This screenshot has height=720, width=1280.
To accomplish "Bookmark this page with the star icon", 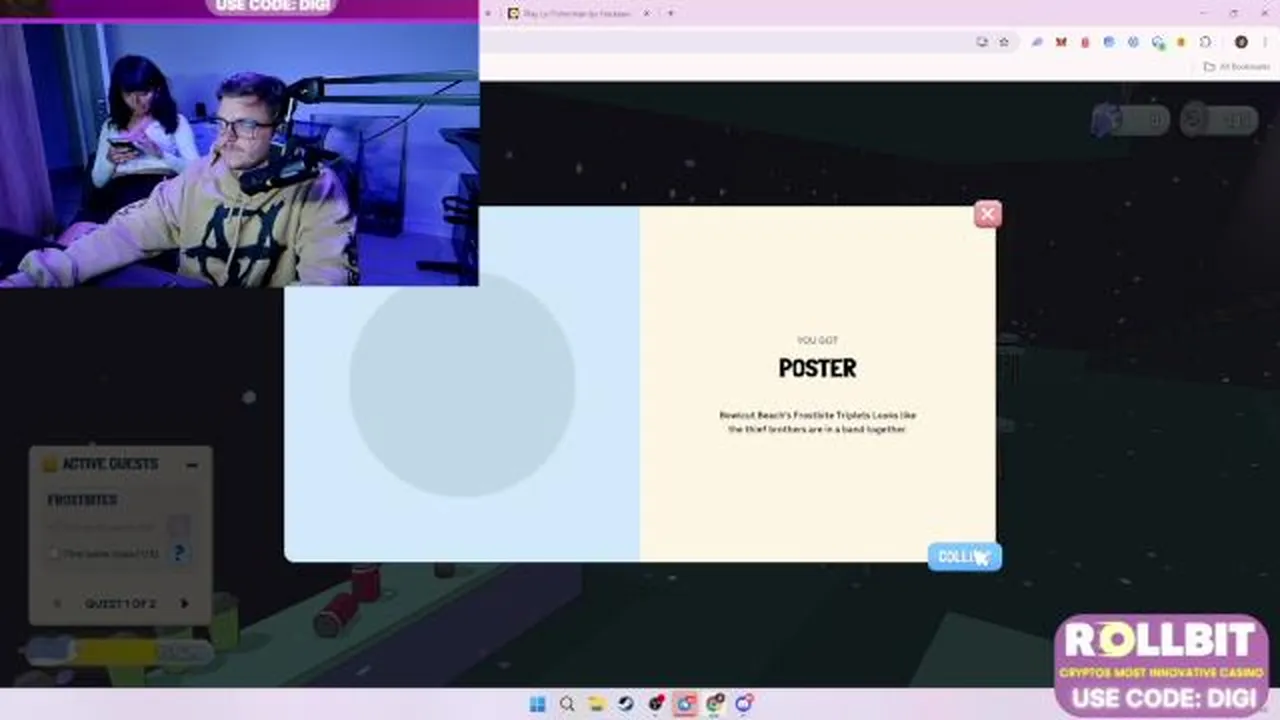I will (1004, 42).
